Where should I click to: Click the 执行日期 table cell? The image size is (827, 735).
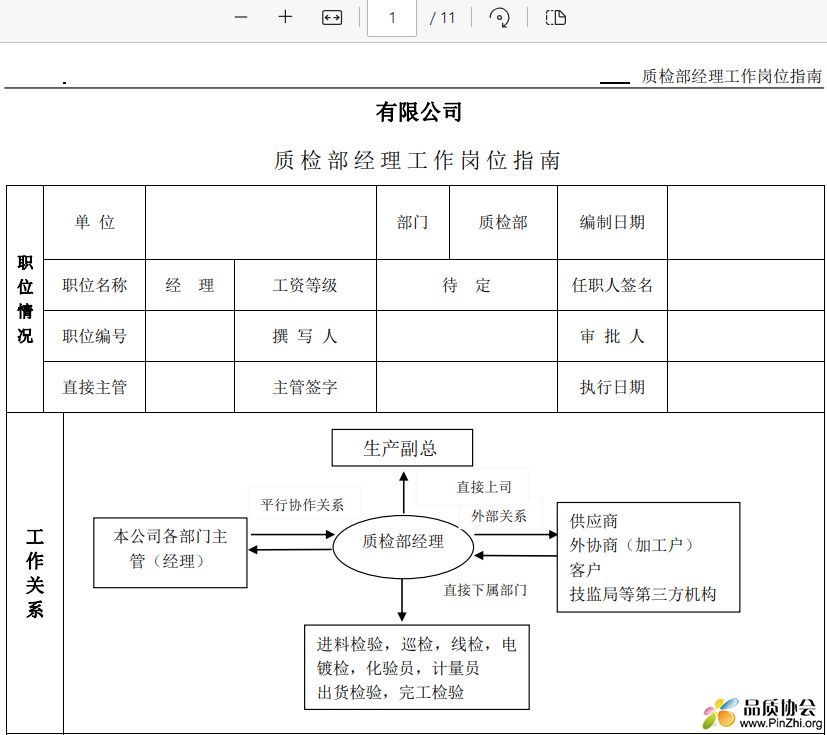612,387
